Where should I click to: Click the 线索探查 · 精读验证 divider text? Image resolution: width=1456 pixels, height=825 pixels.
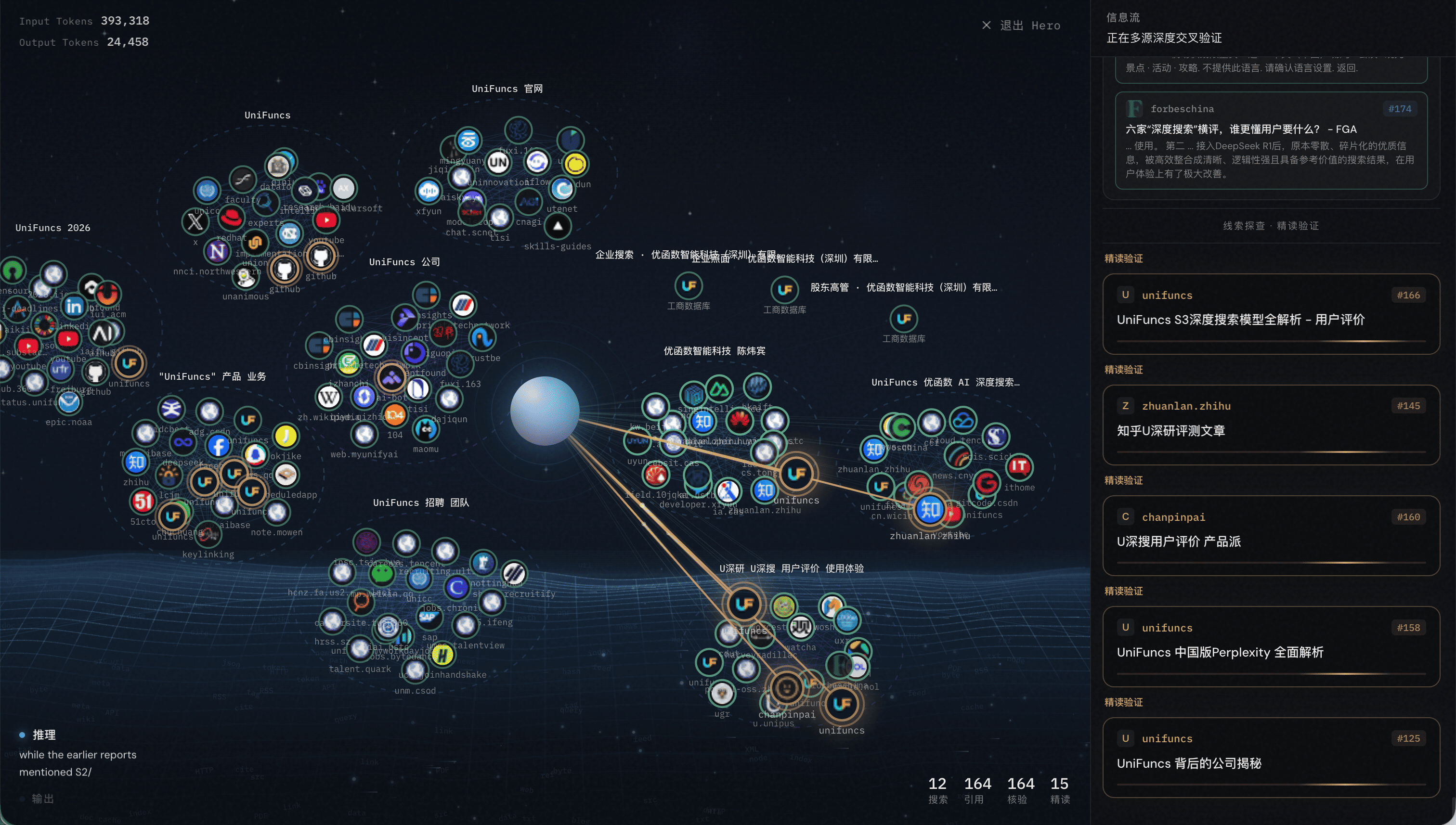(x=1271, y=226)
